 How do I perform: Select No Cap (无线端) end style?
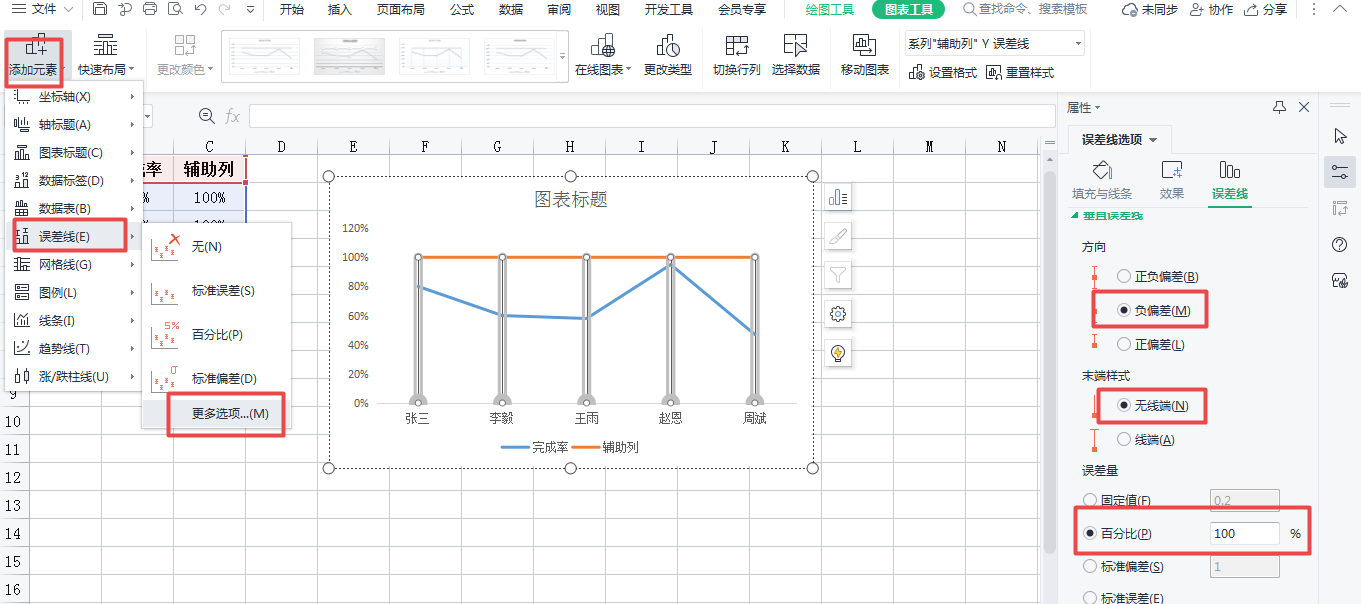(1152, 405)
